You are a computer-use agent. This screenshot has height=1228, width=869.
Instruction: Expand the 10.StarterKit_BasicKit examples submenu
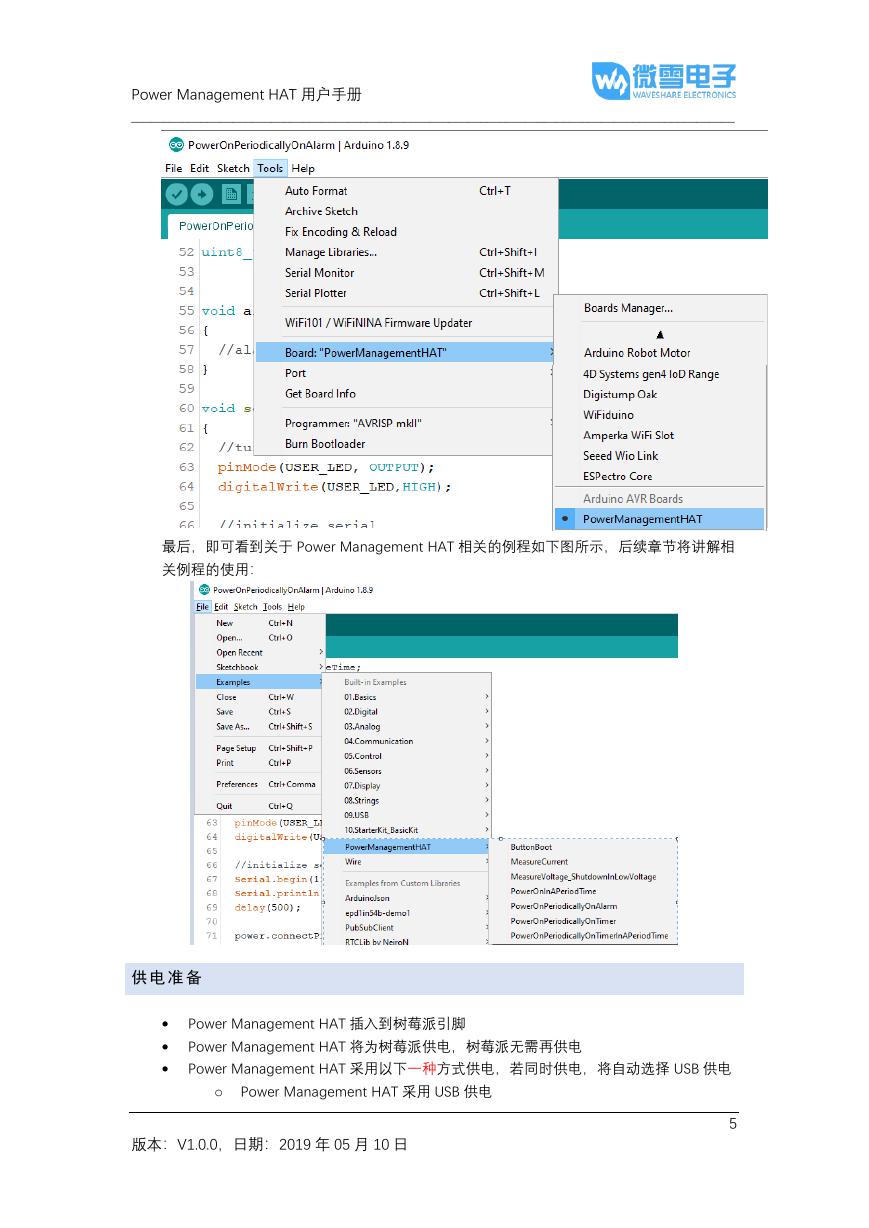(407, 830)
